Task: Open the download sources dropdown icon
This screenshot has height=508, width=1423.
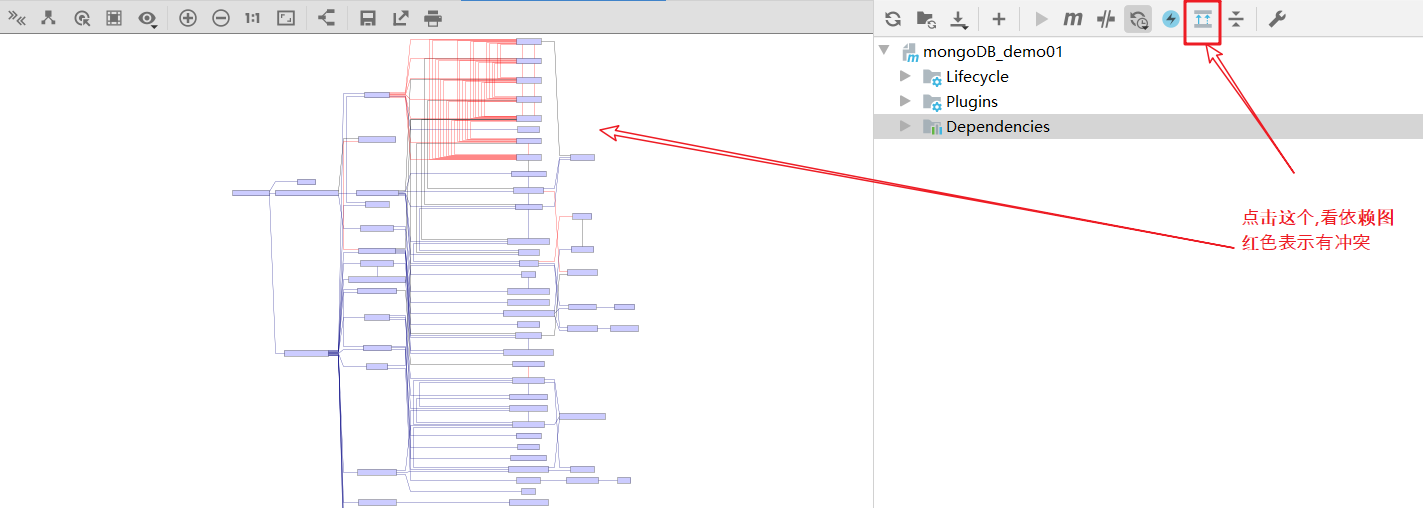Action: tap(959, 18)
